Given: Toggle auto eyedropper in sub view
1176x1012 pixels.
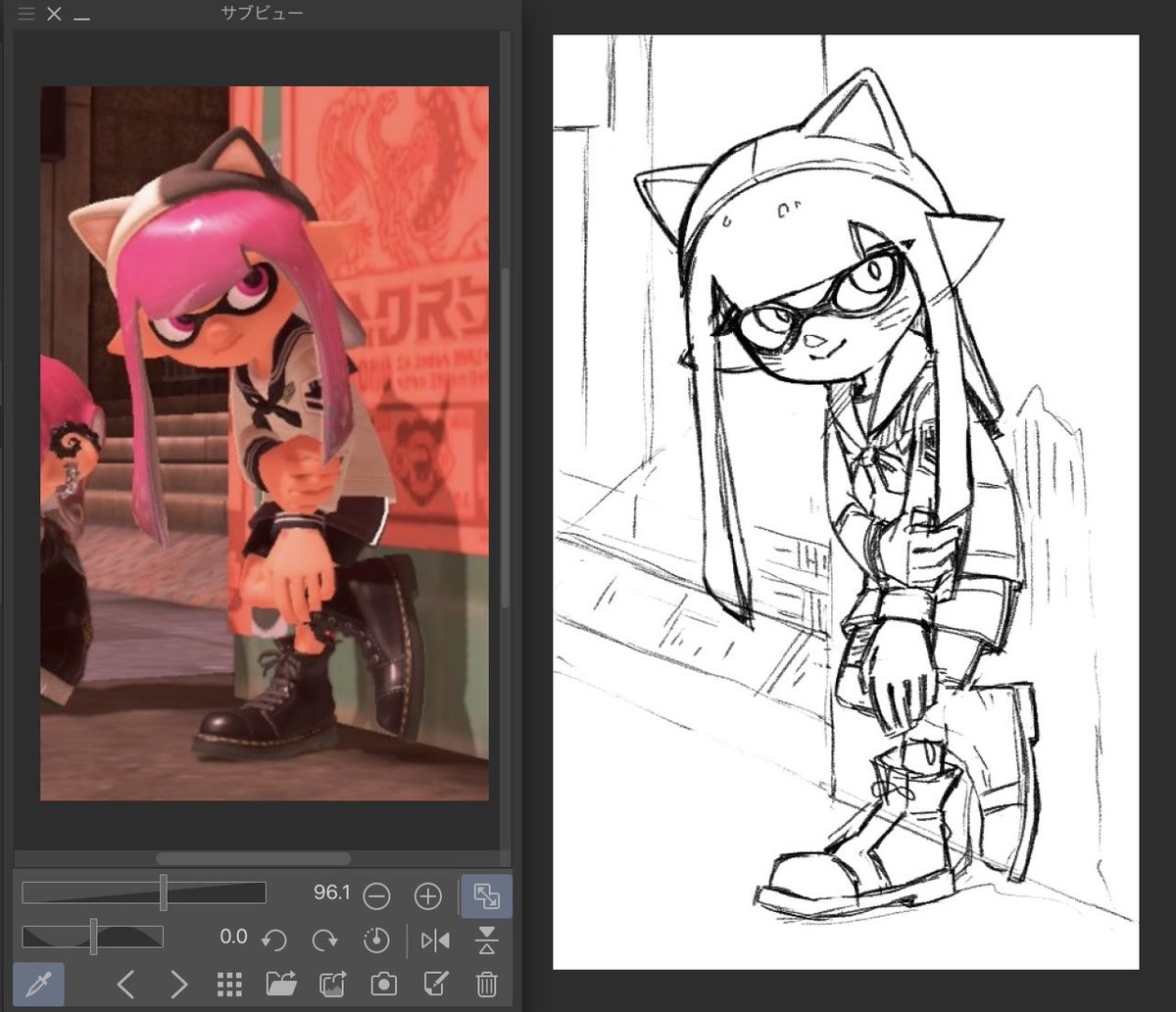Looking at the screenshot, I should (39, 985).
